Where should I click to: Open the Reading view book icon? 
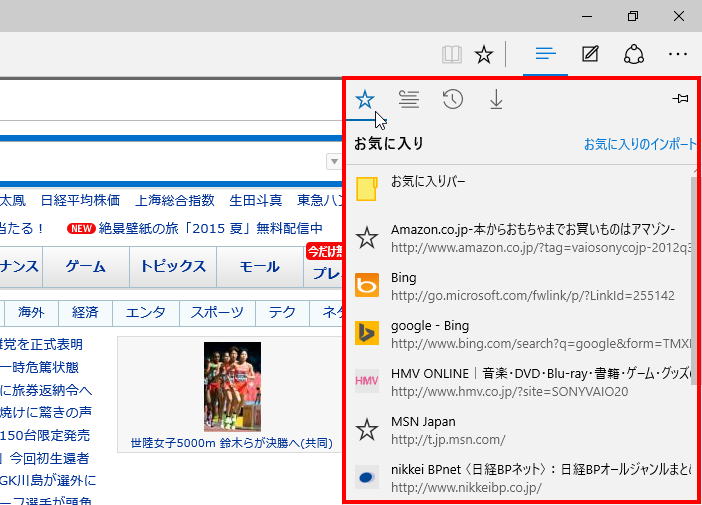pyautogui.click(x=452, y=54)
